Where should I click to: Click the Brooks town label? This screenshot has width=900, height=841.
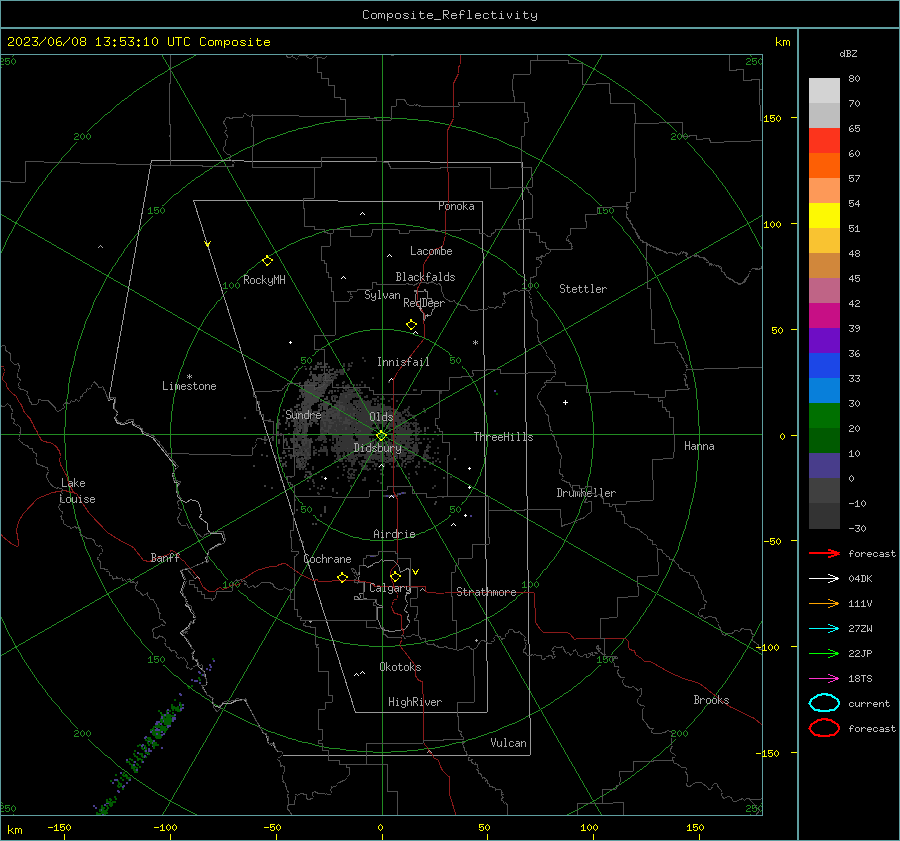click(x=711, y=700)
